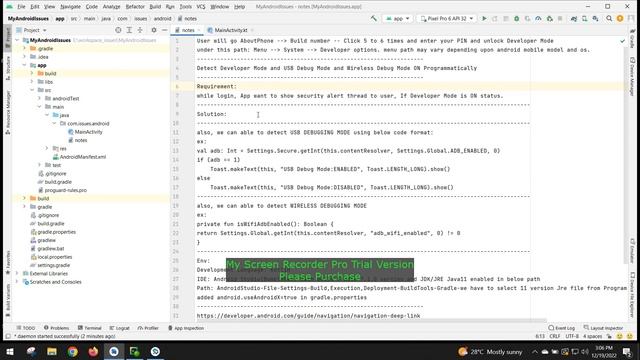
Task: Toggle tool window bars via bottom-left status icon
Action: coord(8,336)
